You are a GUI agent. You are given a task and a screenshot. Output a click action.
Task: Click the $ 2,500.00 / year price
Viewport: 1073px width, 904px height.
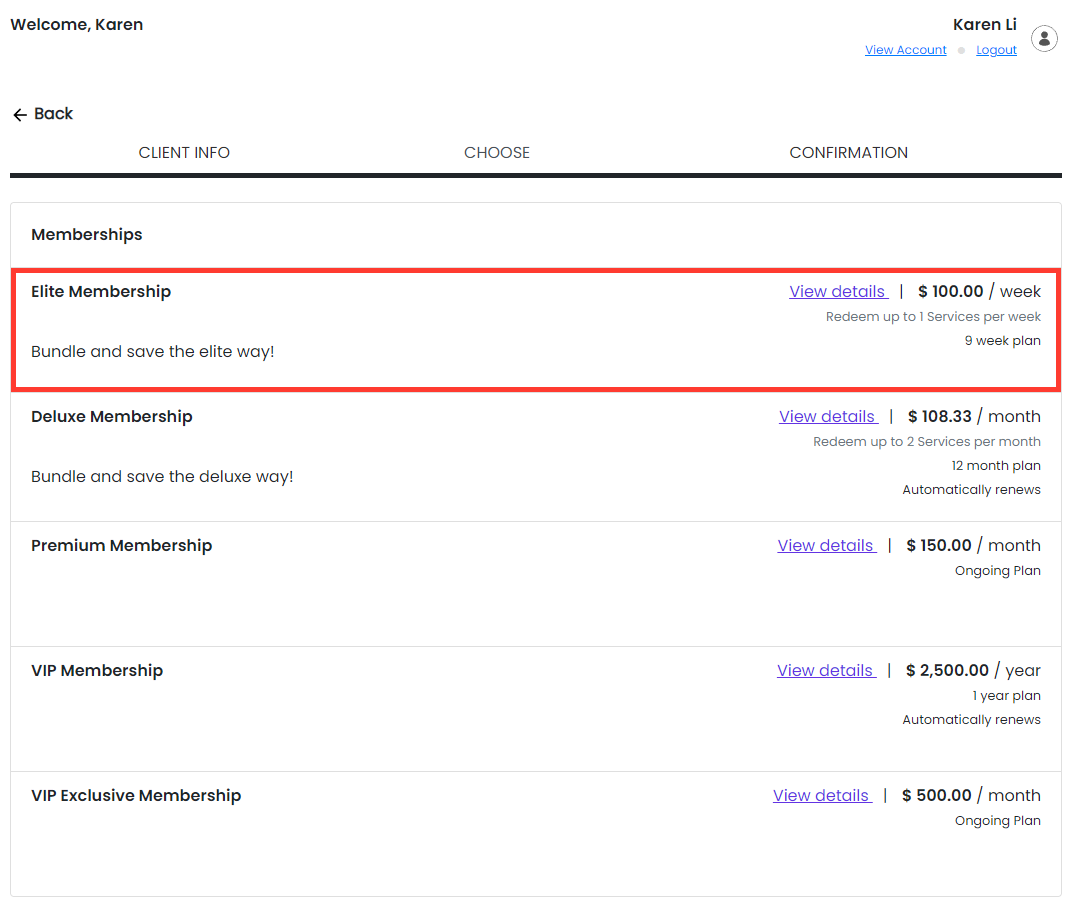(x=973, y=671)
